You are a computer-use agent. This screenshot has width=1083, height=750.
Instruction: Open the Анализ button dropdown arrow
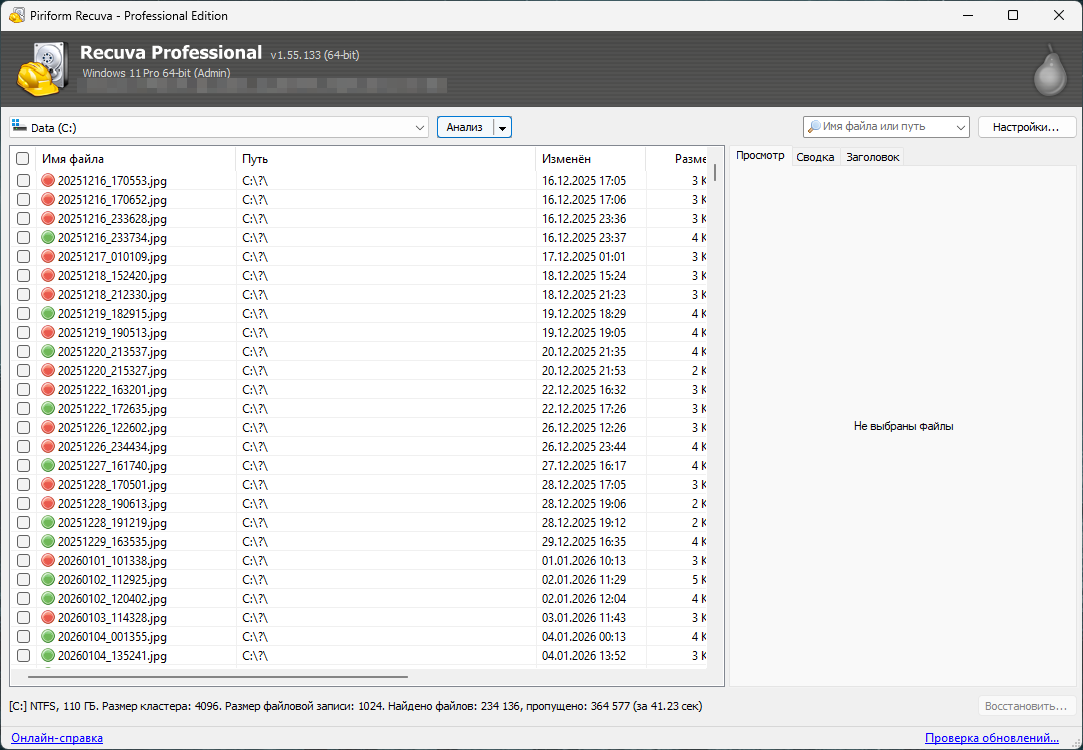tap(502, 128)
